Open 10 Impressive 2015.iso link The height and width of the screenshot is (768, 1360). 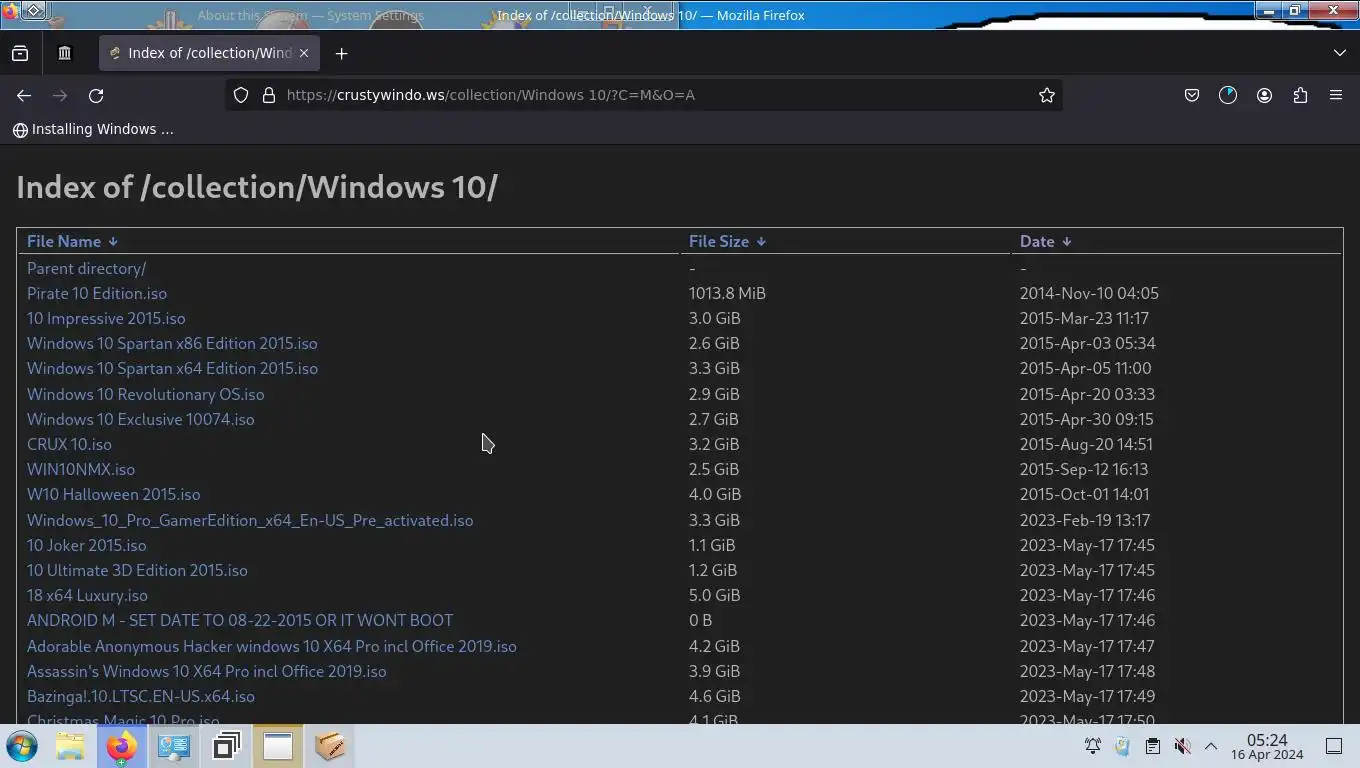106,318
